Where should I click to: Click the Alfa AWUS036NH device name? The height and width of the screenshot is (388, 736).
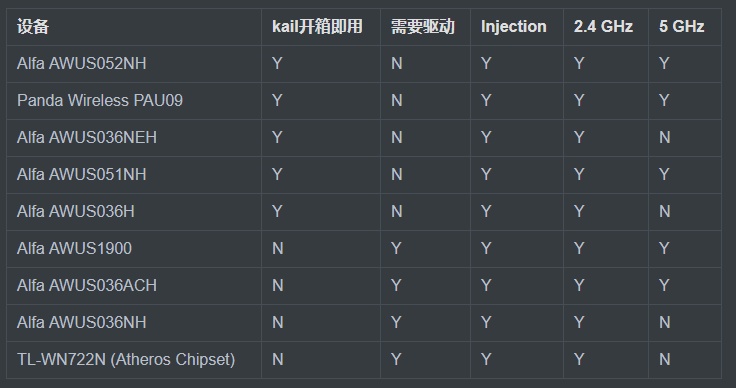82,322
